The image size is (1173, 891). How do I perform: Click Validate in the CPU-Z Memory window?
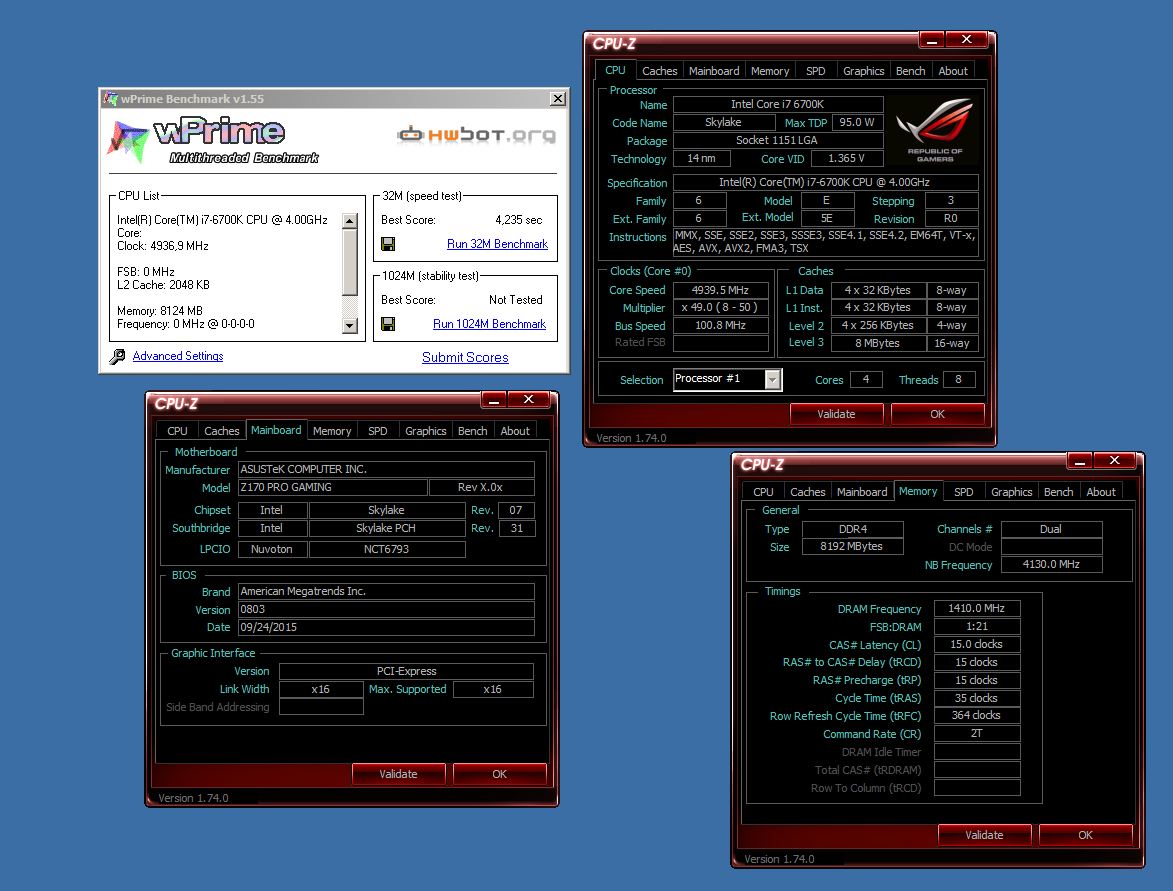[984, 835]
